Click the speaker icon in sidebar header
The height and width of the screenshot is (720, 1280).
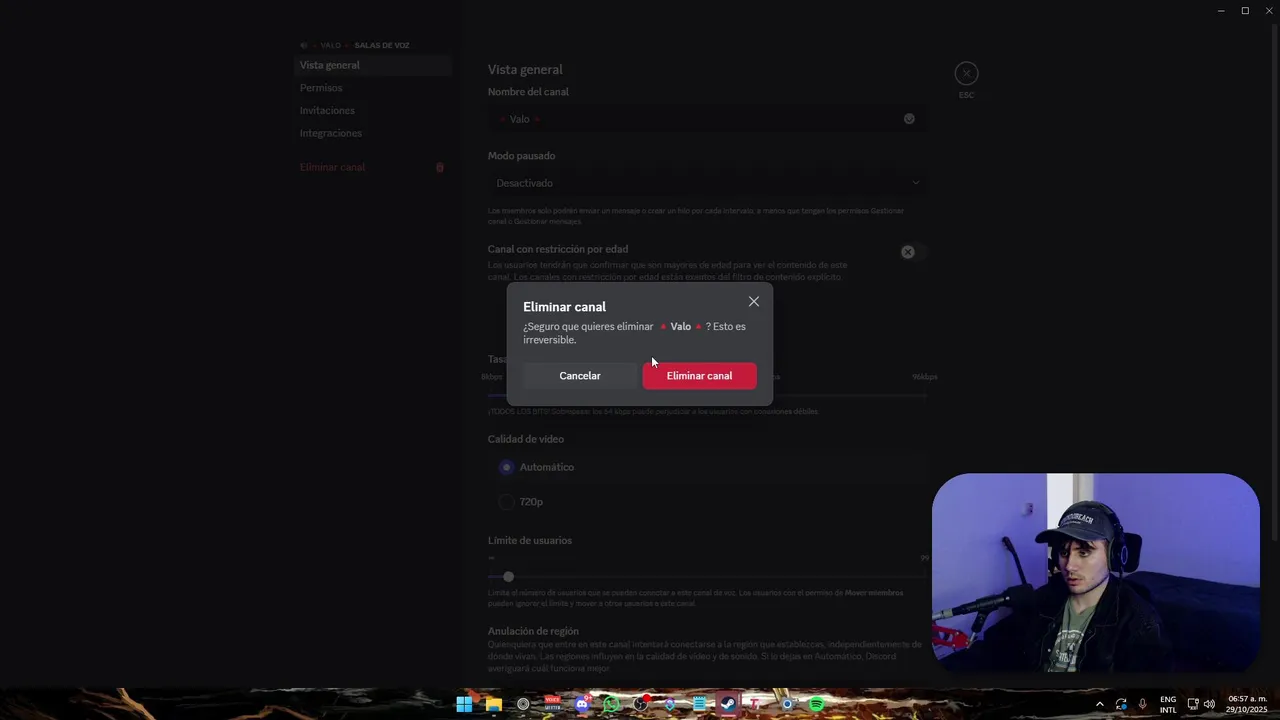(304, 45)
